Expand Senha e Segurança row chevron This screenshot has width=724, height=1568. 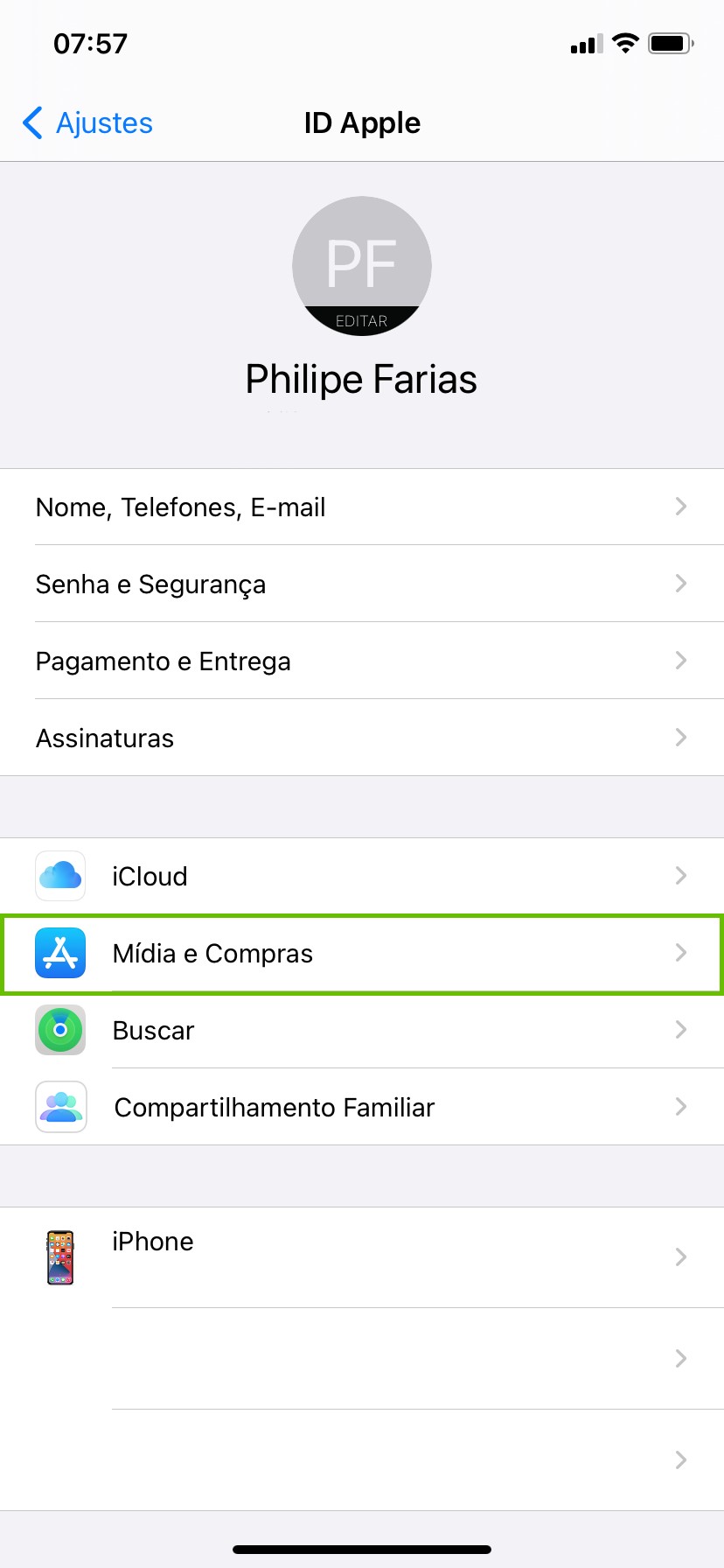pos(681,584)
